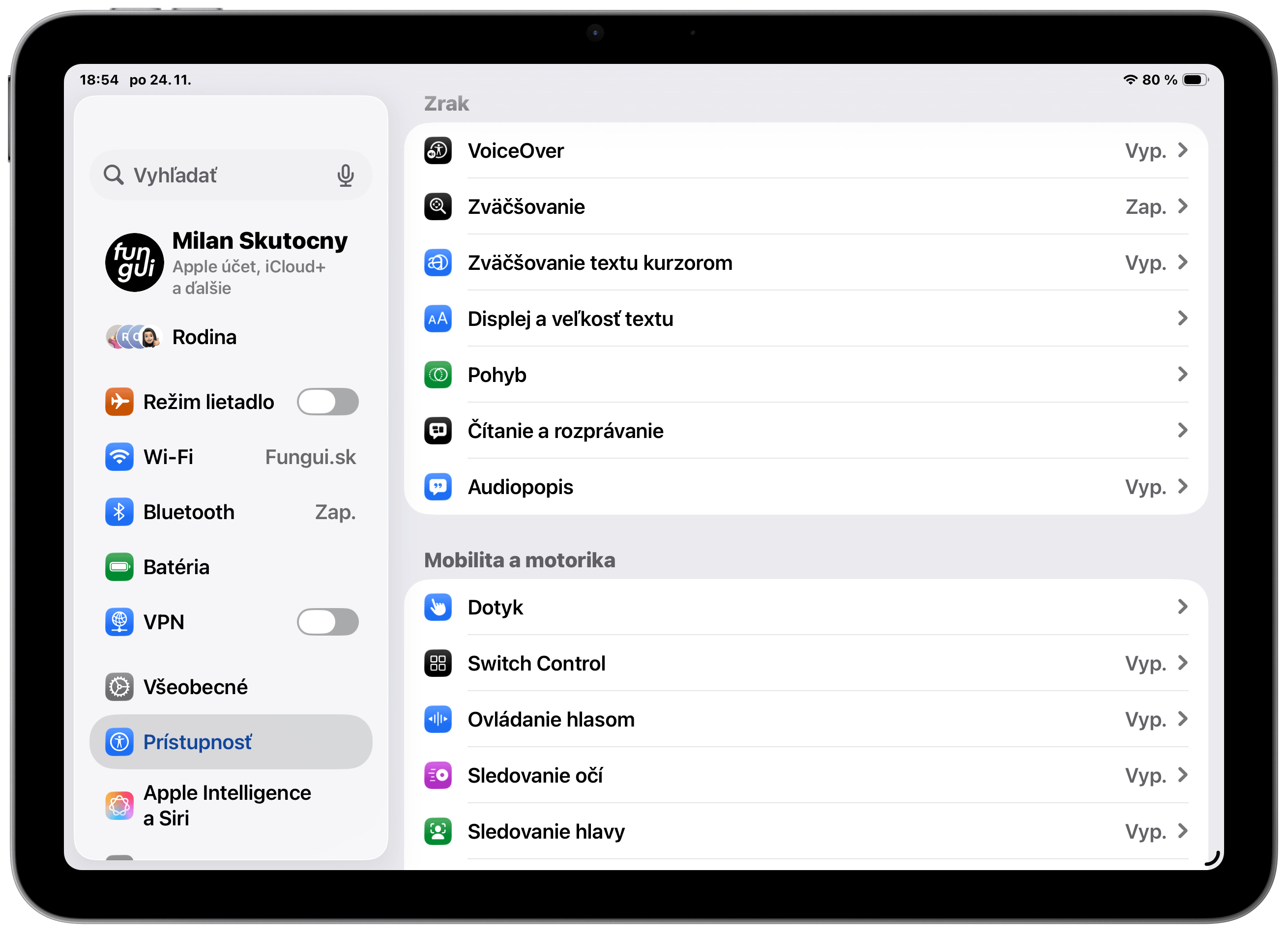Open Apple Intelligence a Siri settings
Image resolution: width=1288 pixels, height=934 pixels.
[227, 805]
